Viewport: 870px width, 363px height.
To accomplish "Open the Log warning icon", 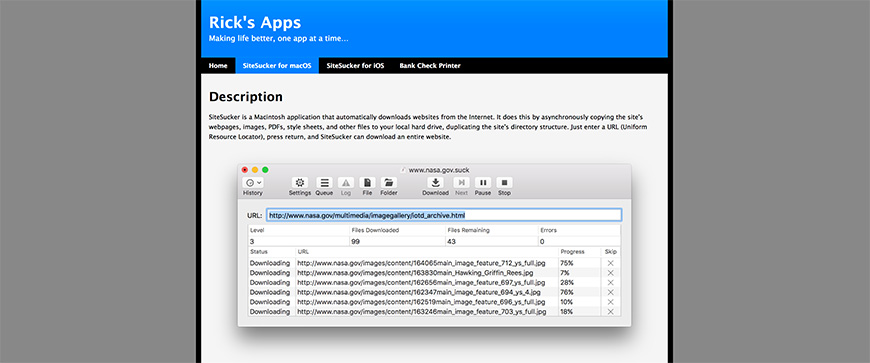I will [346, 183].
